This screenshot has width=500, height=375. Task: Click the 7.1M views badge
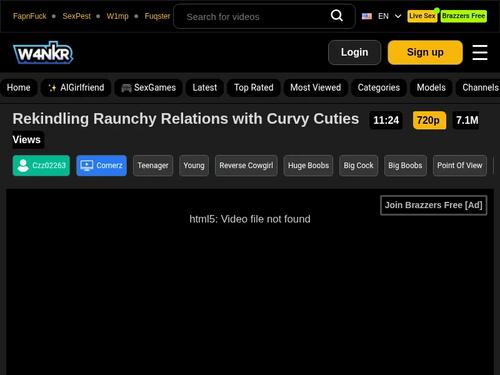point(467,120)
